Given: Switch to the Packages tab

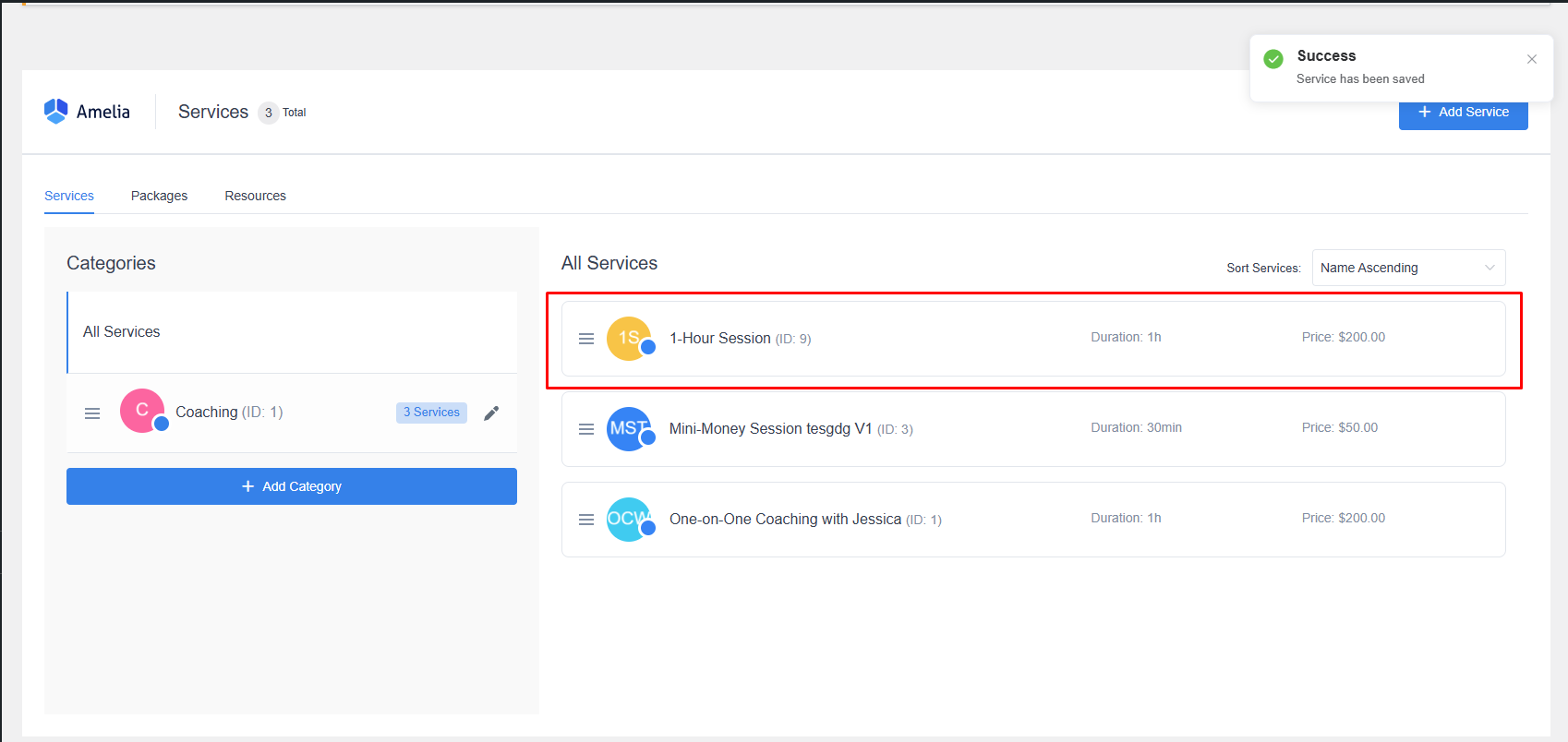Looking at the screenshot, I should (159, 196).
